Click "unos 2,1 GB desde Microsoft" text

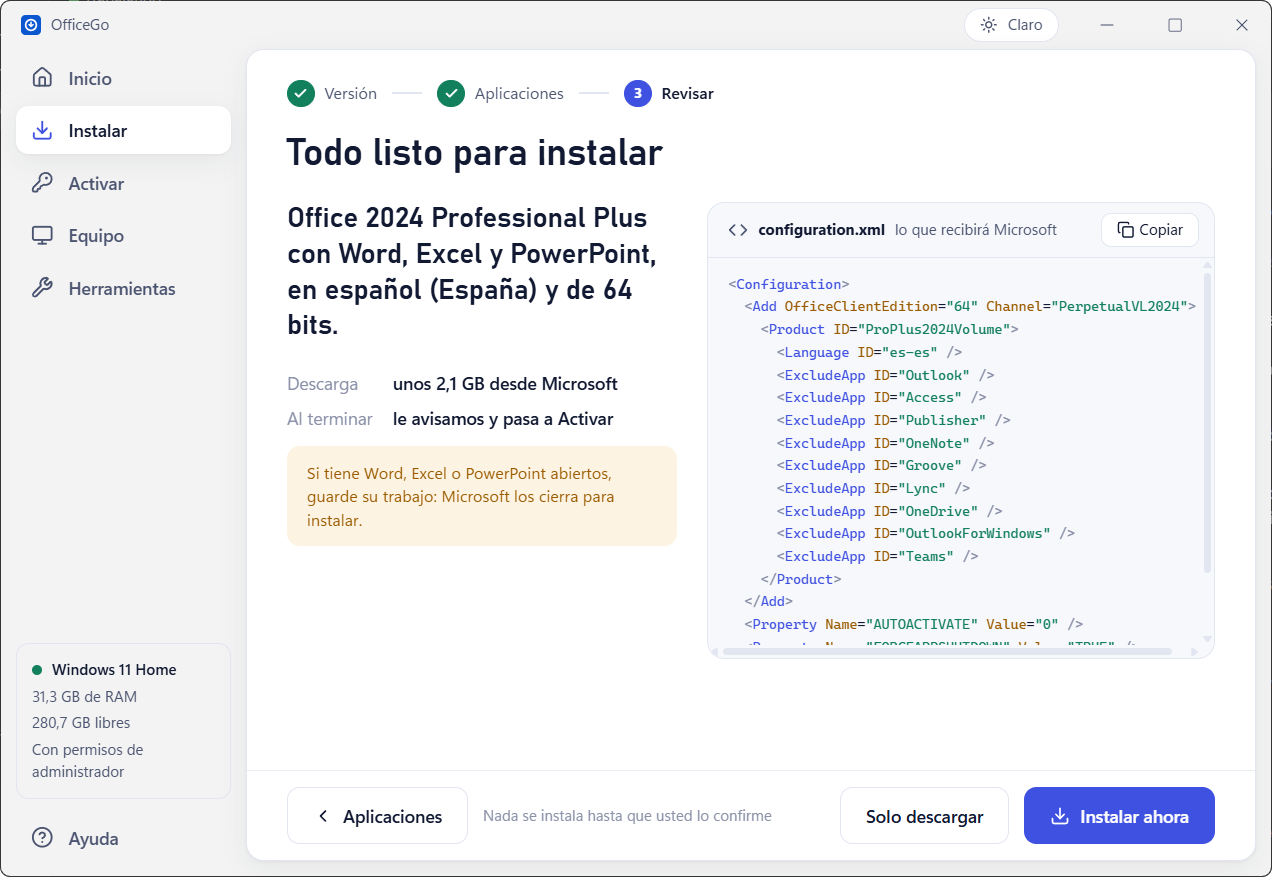coord(505,384)
